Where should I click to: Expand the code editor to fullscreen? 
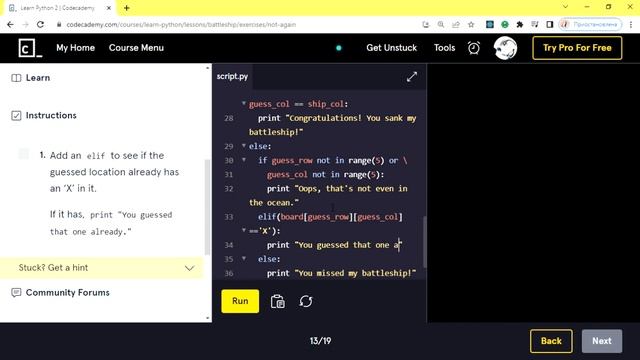click(x=412, y=77)
